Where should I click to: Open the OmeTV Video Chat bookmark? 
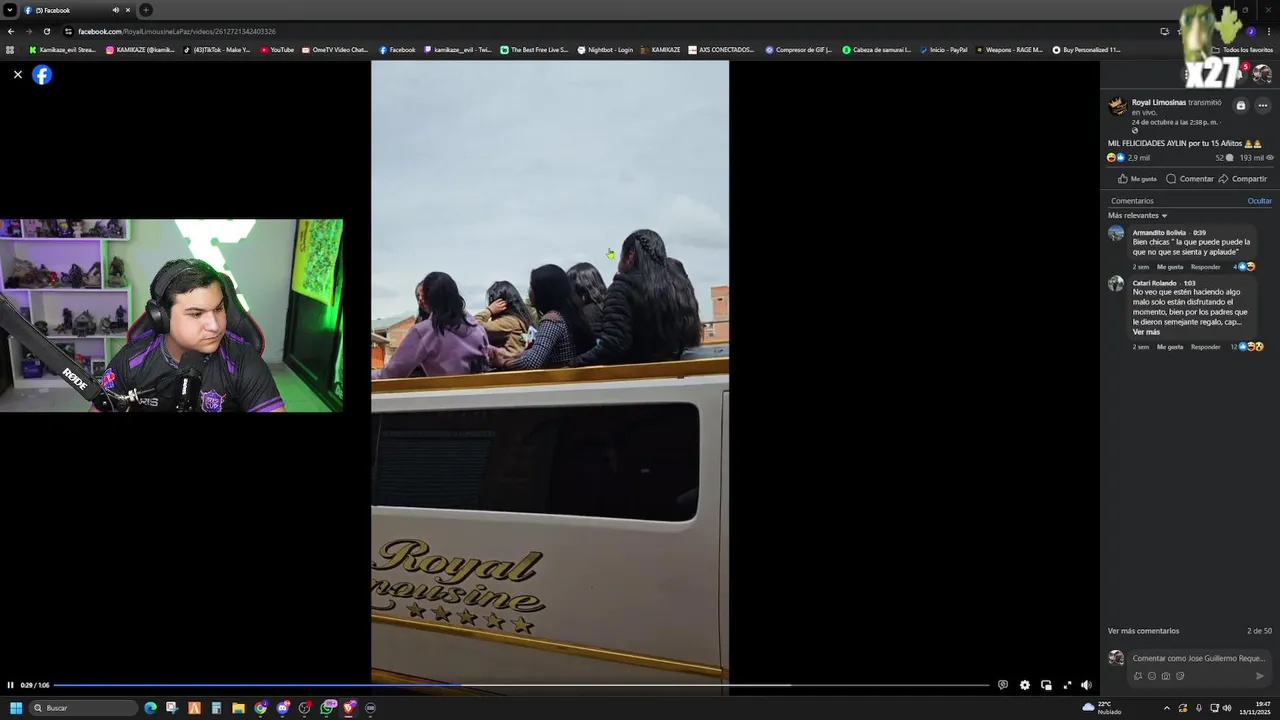click(335, 50)
